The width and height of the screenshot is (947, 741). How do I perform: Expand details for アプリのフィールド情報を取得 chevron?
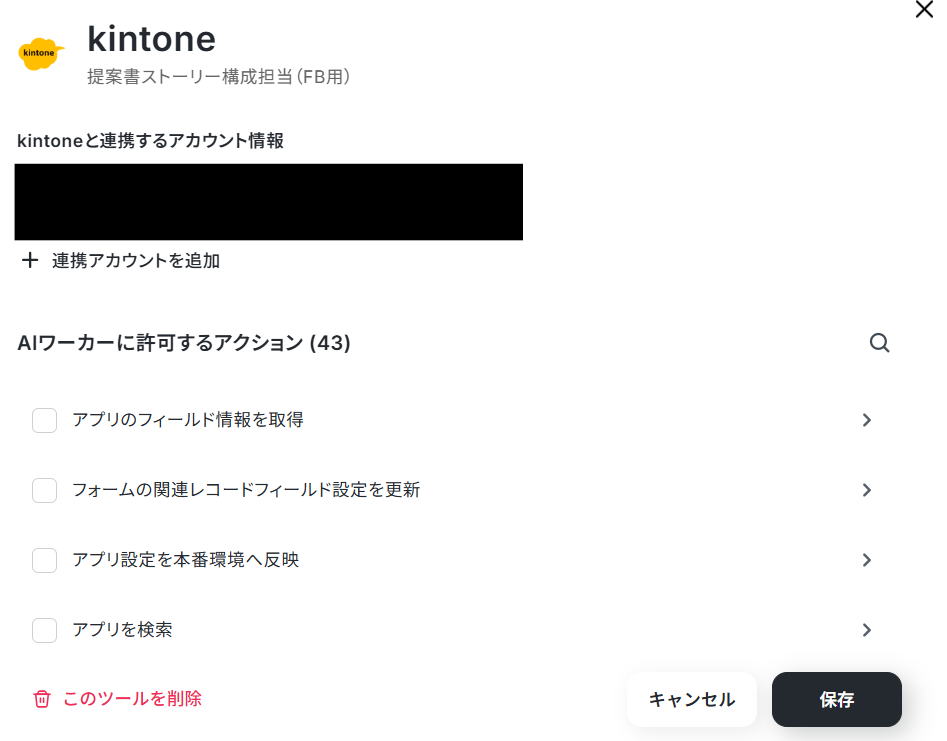tap(867, 420)
